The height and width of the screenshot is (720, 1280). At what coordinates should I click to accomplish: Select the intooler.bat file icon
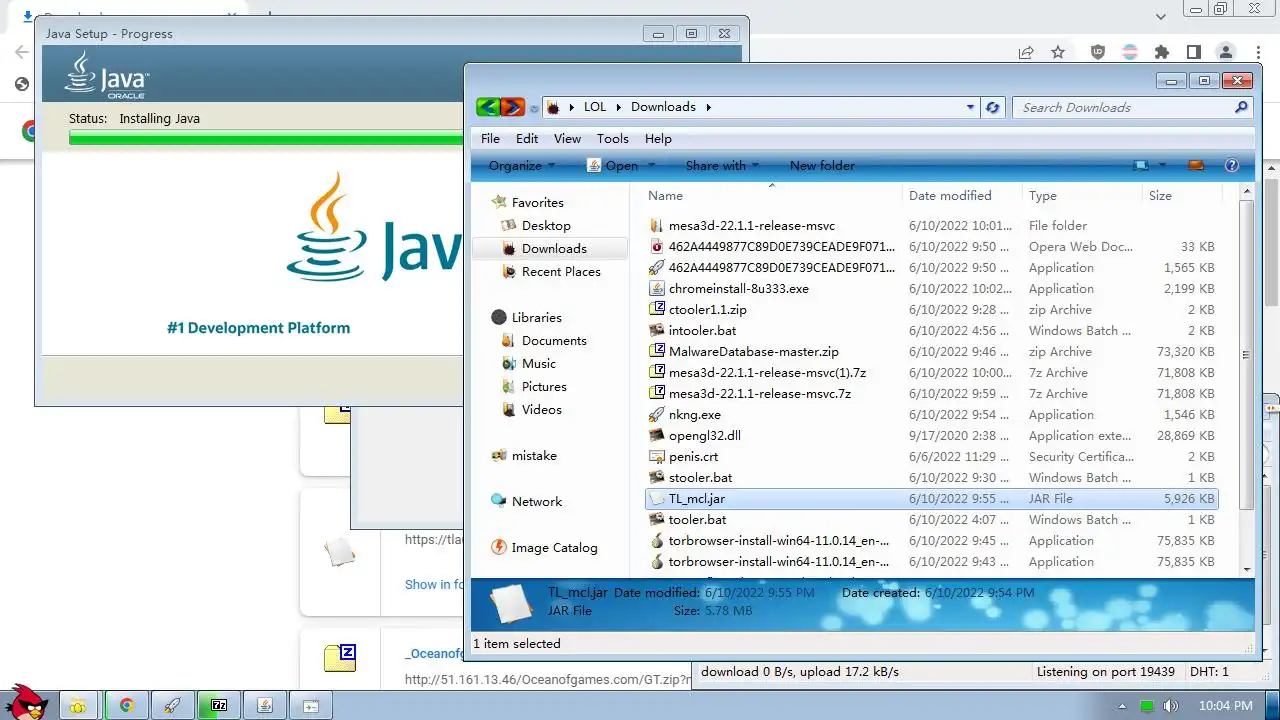(x=657, y=330)
